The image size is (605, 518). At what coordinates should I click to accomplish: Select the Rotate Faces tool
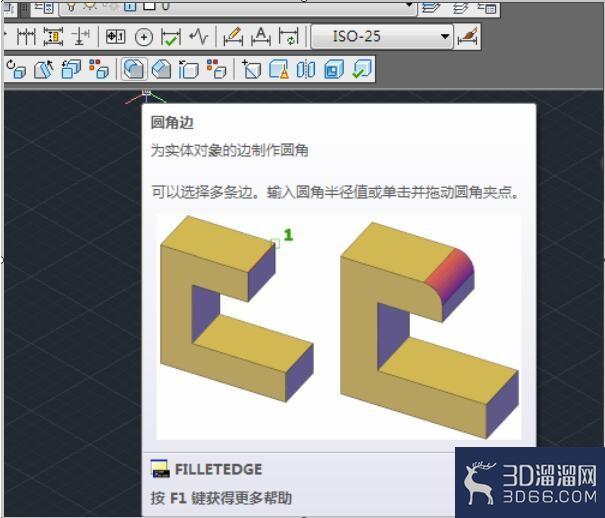point(17,69)
